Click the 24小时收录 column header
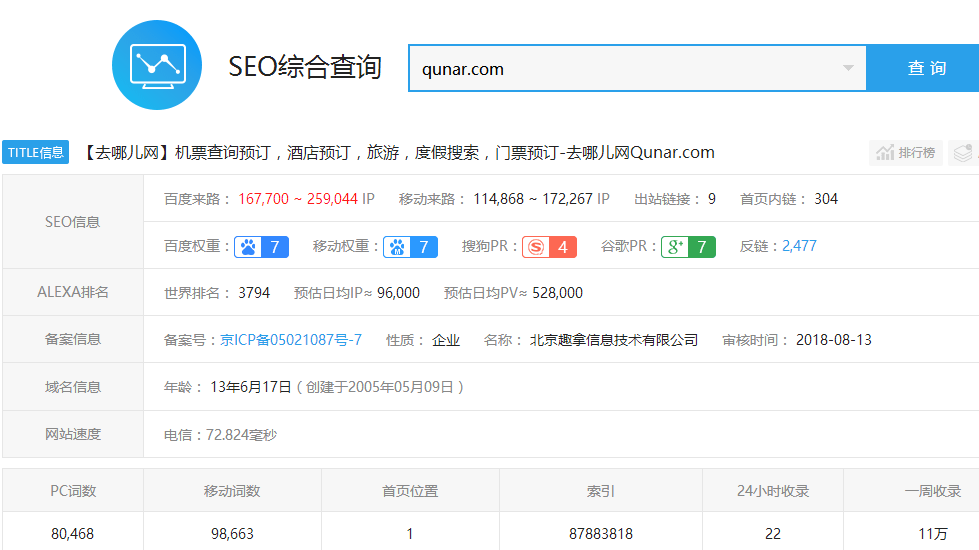 coord(773,491)
